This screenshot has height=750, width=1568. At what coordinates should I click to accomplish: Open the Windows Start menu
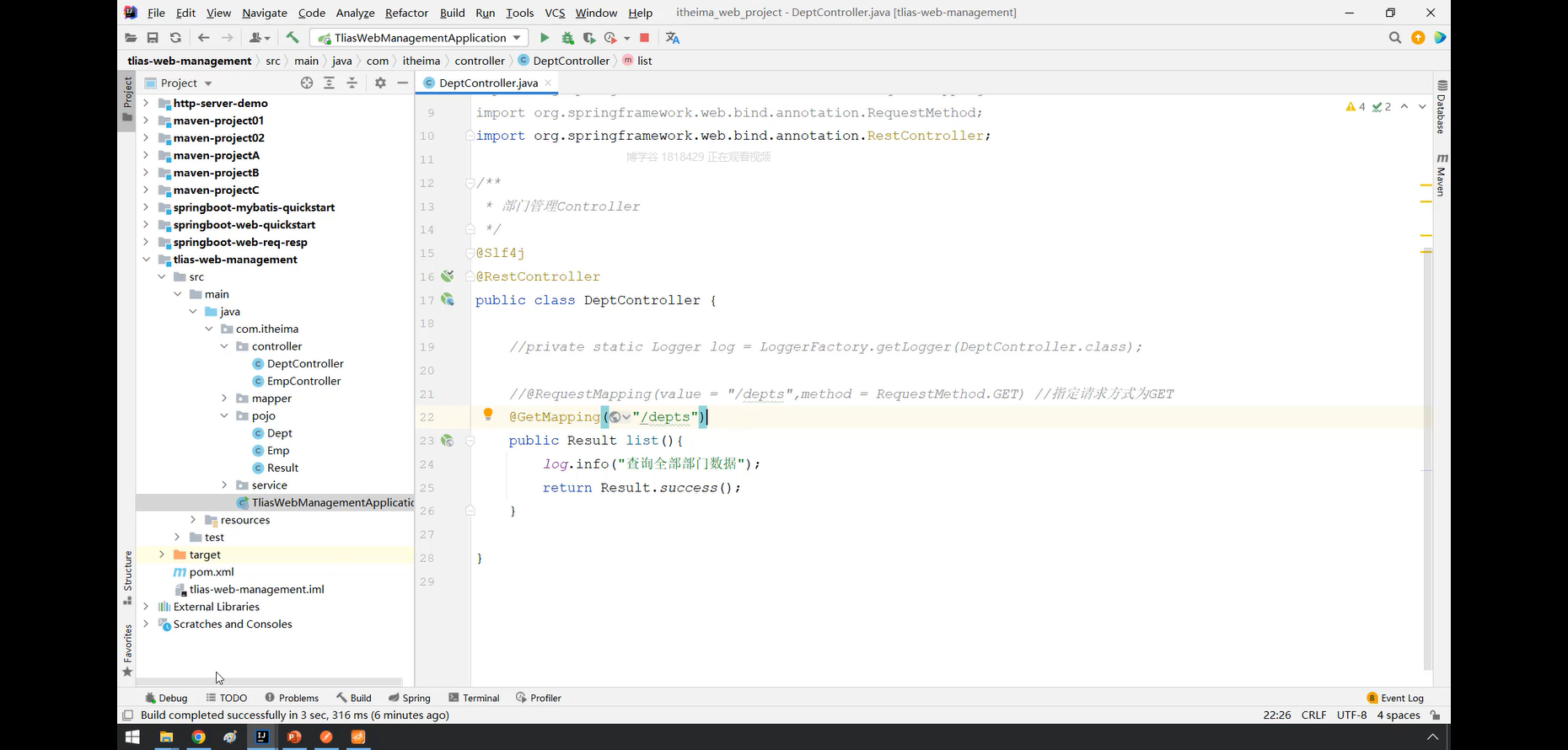[132, 737]
